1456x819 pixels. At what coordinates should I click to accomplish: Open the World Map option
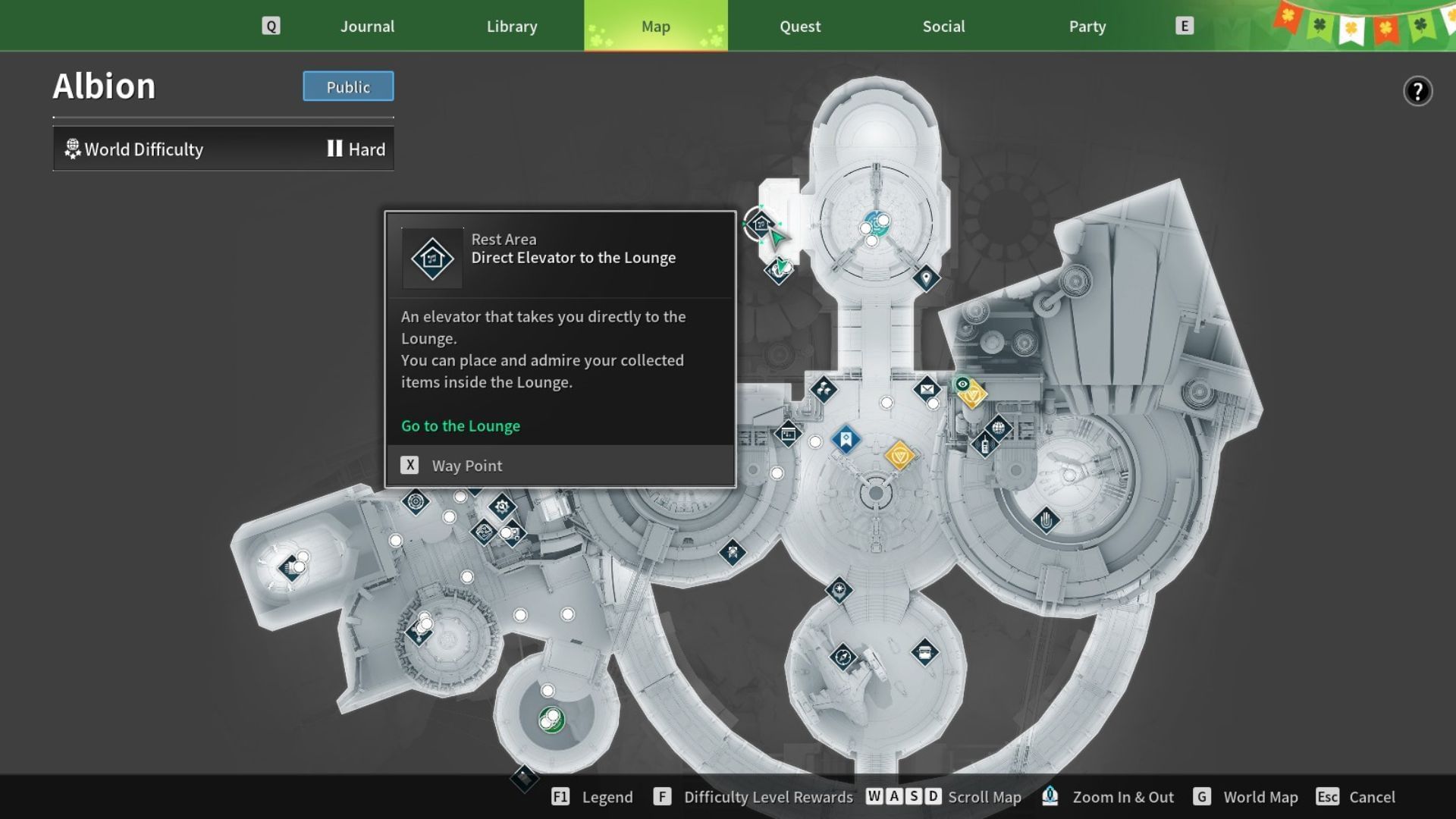pyautogui.click(x=1260, y=797)
